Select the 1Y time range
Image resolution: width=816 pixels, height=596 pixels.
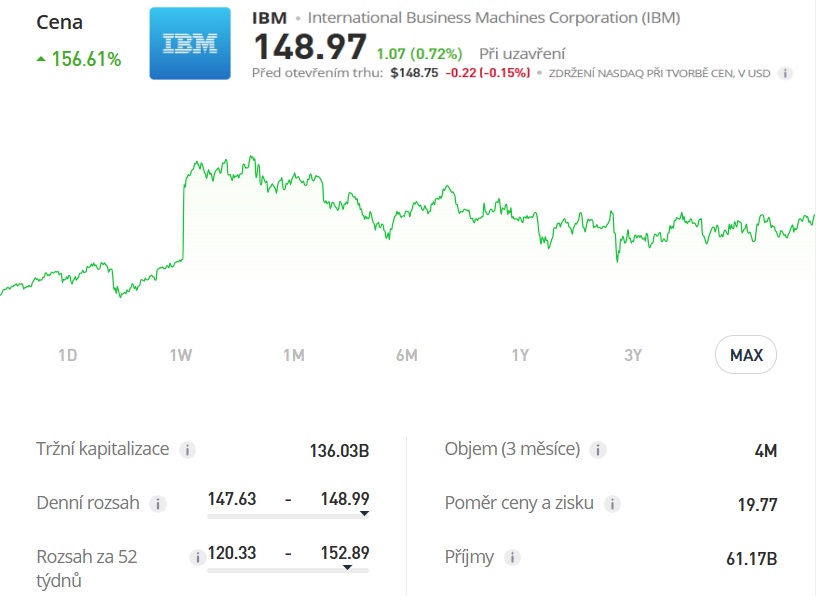(x=520, y=355)
